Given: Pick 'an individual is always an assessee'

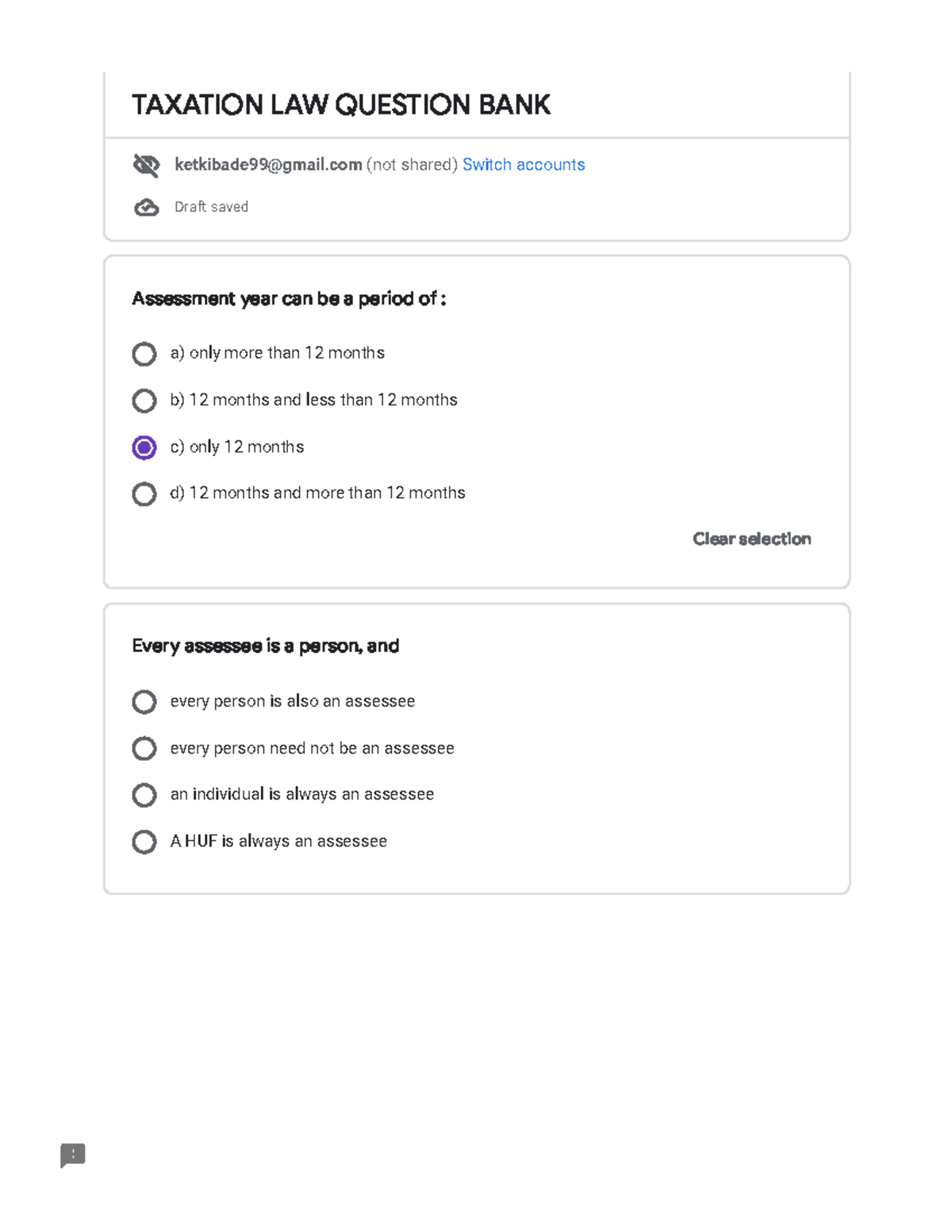Looking at the screenshot, I should (x=144, y=795).
